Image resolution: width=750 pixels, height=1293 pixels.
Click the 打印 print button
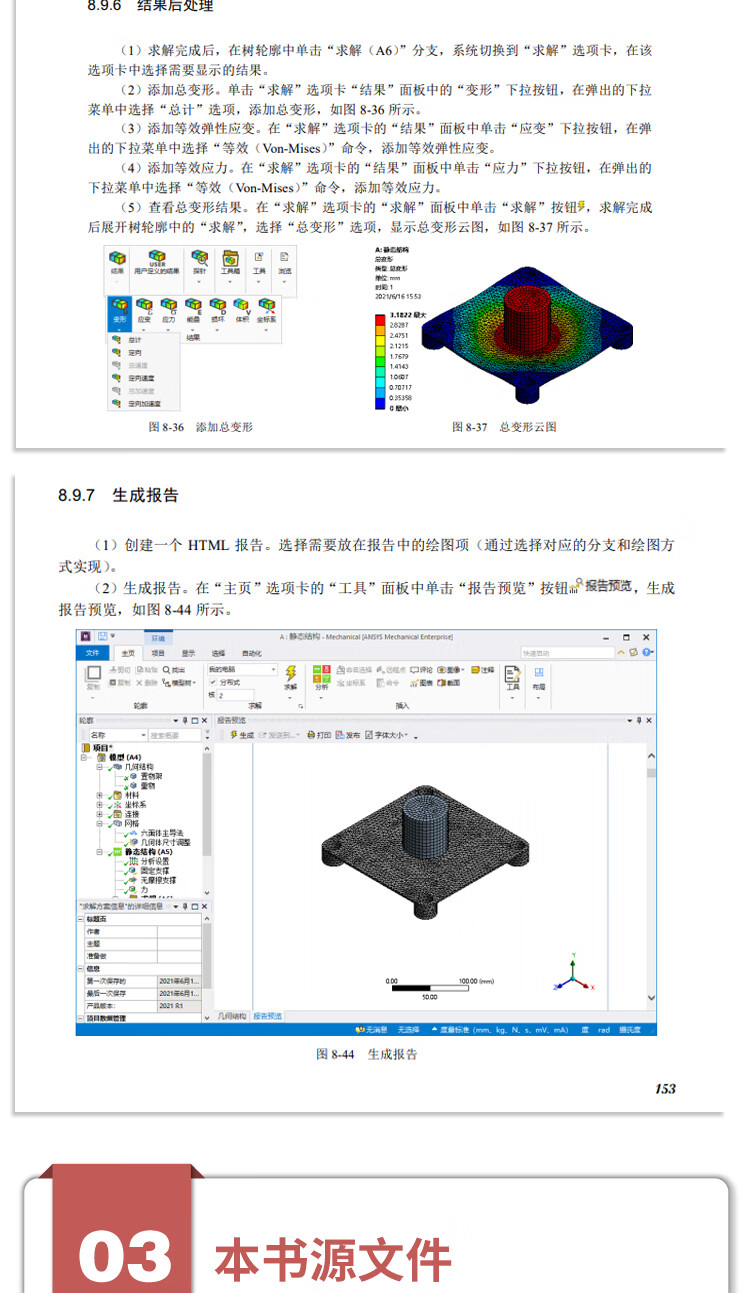tap(319, 735)
